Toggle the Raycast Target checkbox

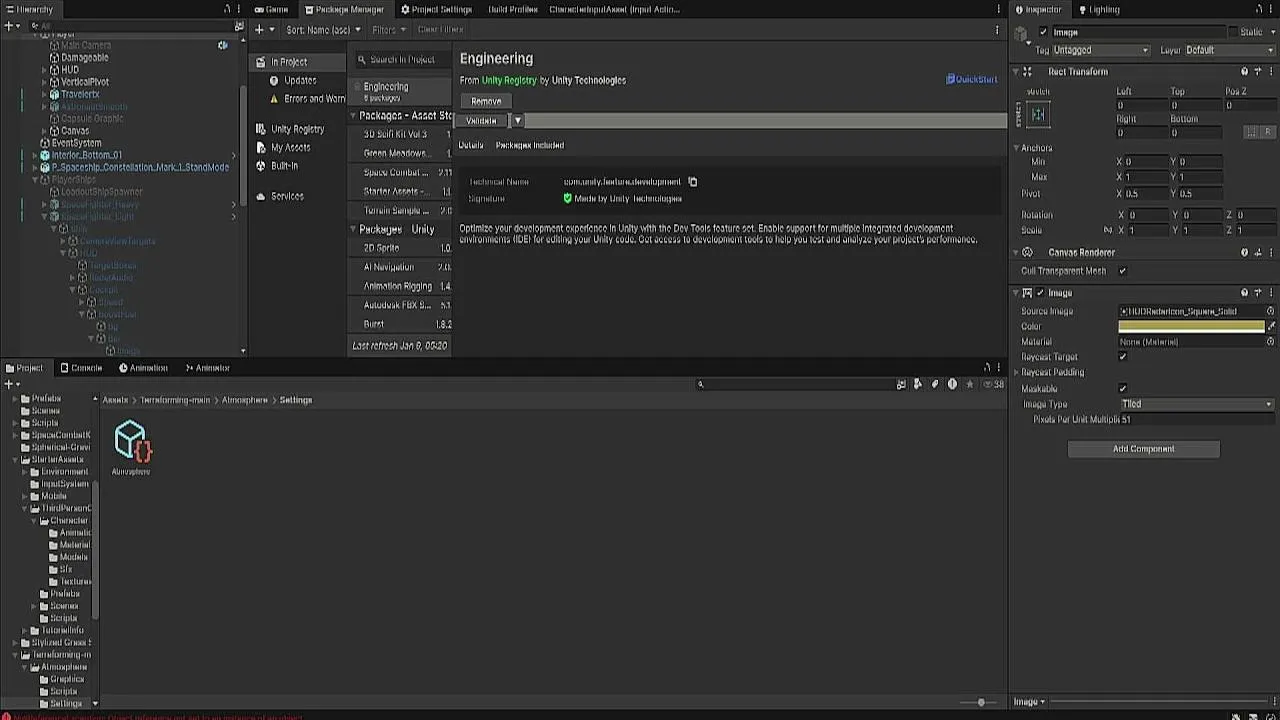[x=1122, y=357]
